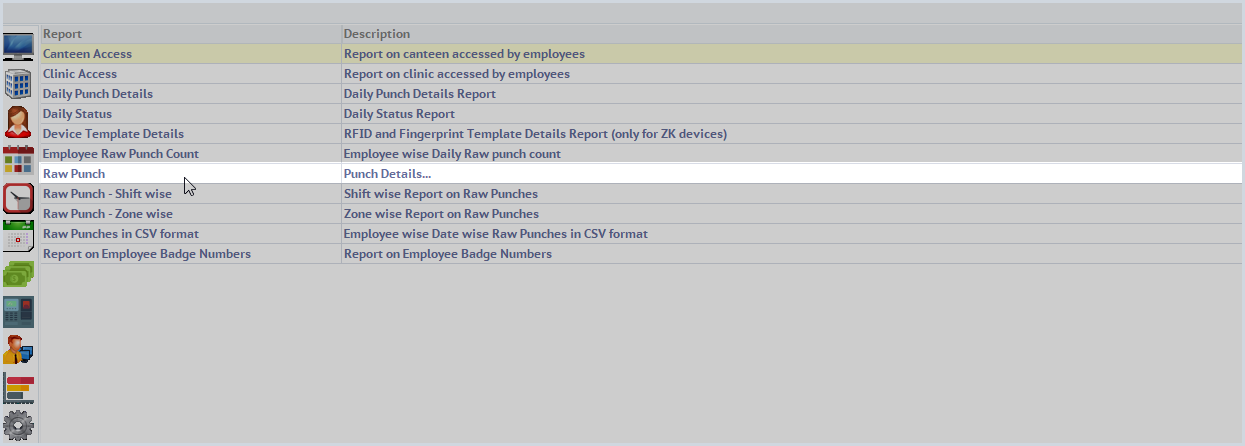Click 'Shift wise Report on Raw Punches' description
This screenshot has width=1245, height=446.
pos(441,194)
